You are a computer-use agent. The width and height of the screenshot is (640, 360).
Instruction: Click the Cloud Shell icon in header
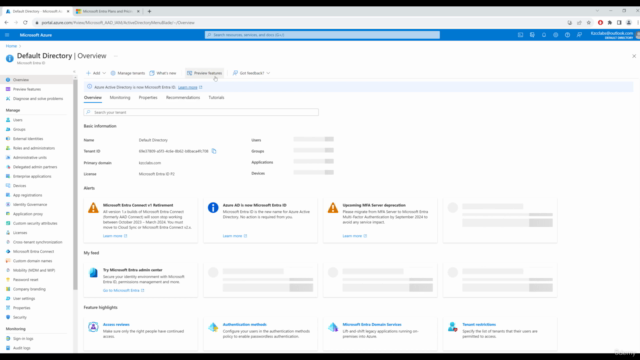tap(520, 35)
